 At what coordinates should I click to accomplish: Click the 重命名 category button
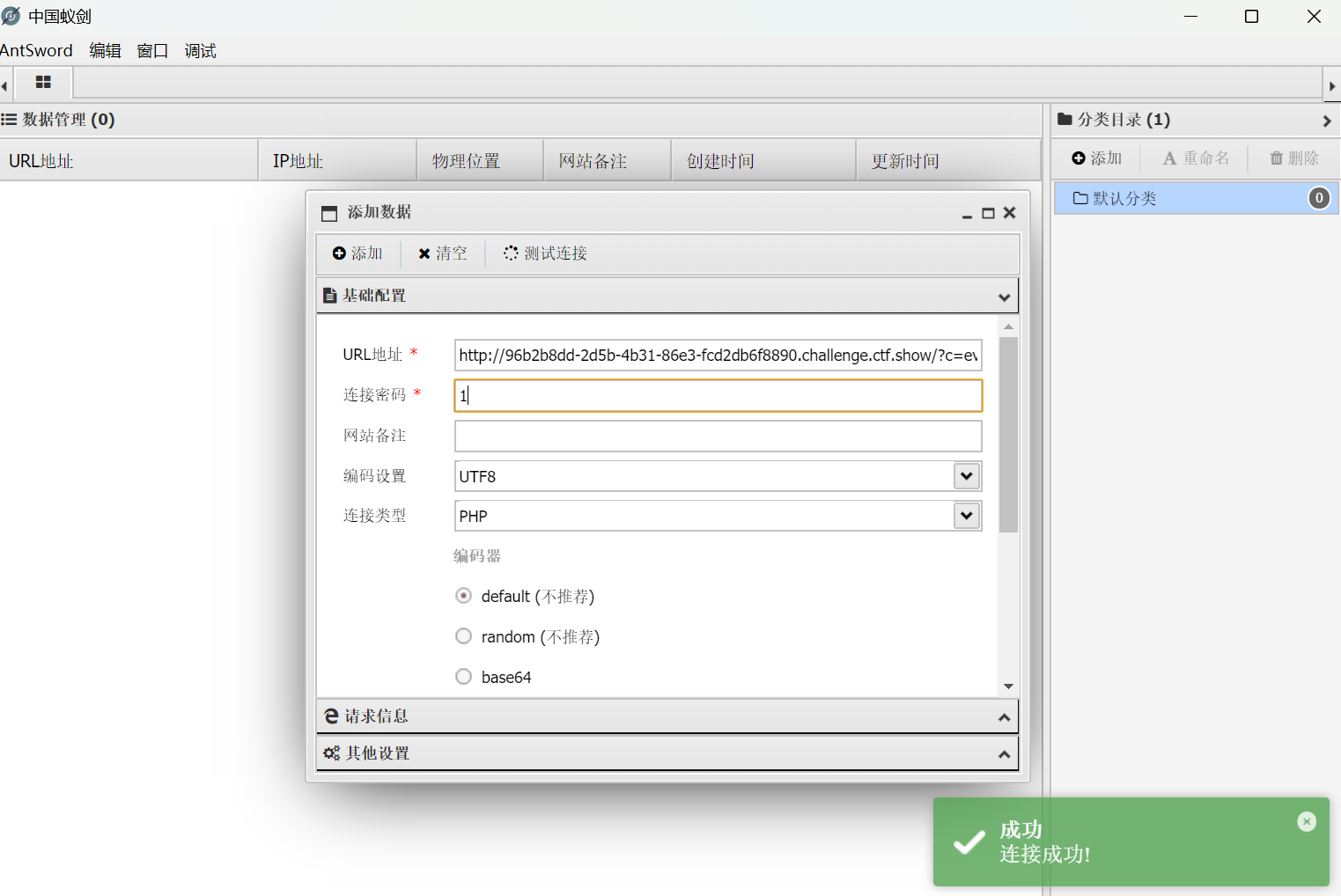pyautogui.click(x=1196, y=158)
